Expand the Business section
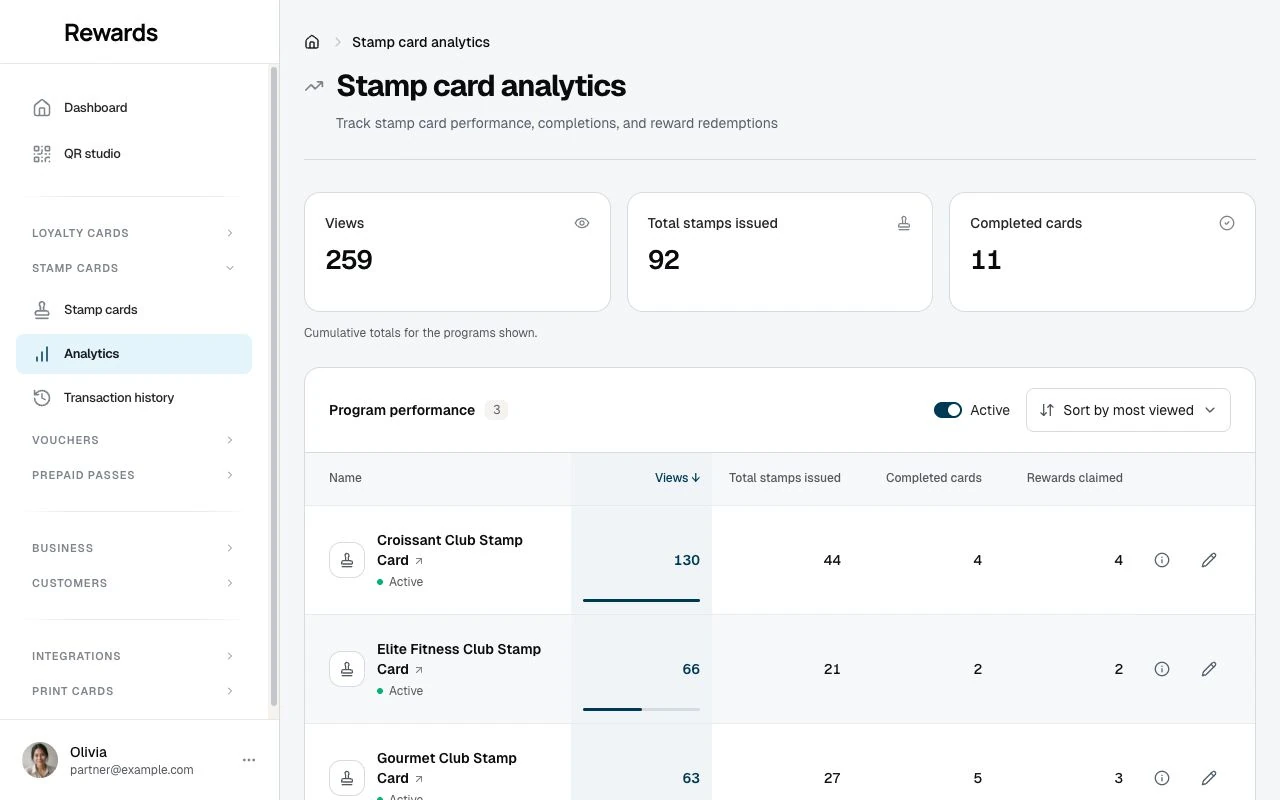This screenshot has width=1280, height=800. [134, 548]
